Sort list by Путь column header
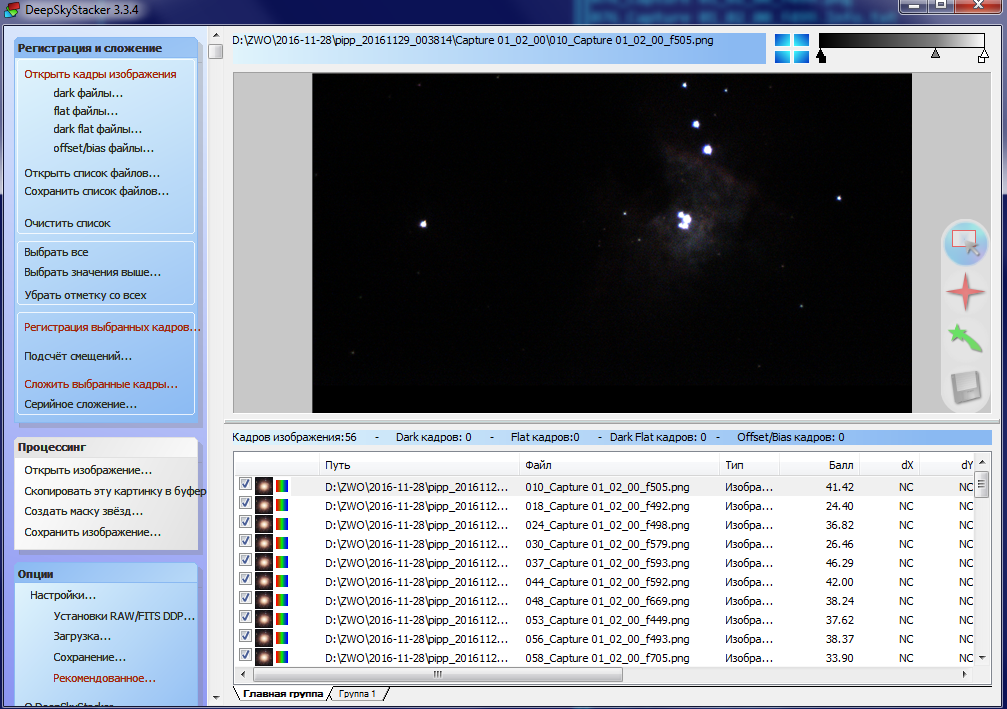The height and width of the screenshot is (709, 1007). pos(419,465)
